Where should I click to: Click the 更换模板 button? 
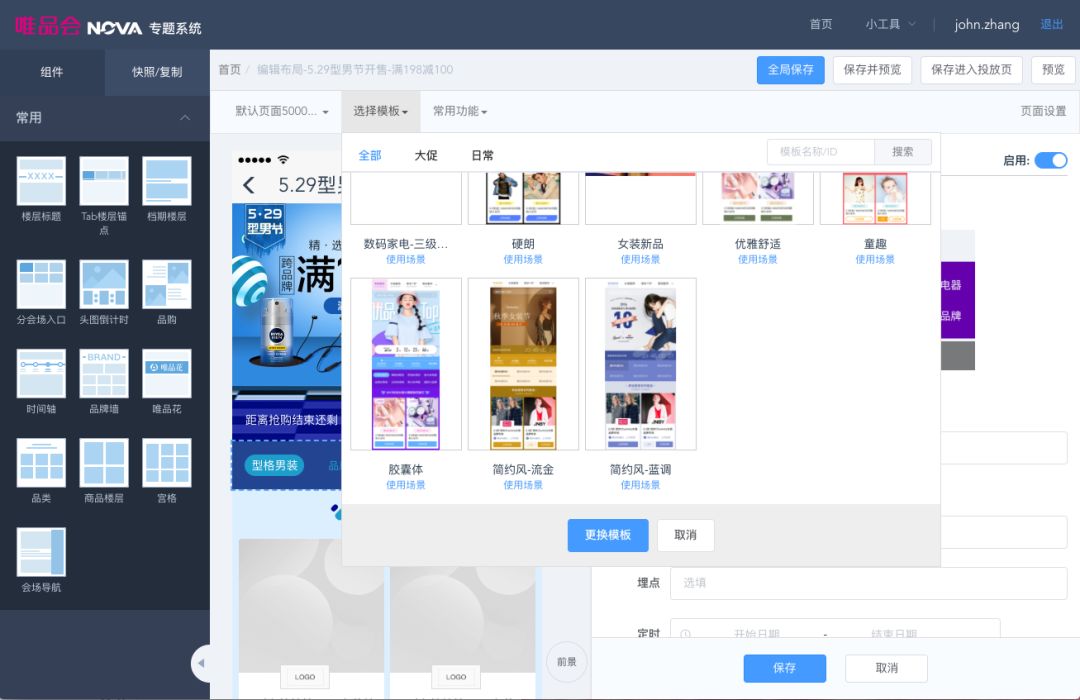tap(607, 536)
